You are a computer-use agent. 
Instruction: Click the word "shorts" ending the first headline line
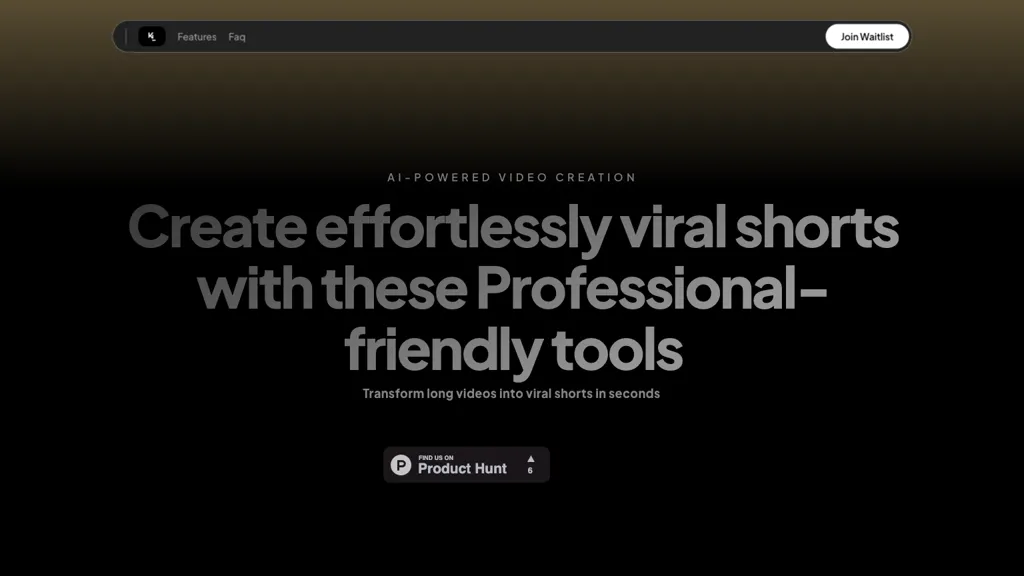(x=816, y=227)
